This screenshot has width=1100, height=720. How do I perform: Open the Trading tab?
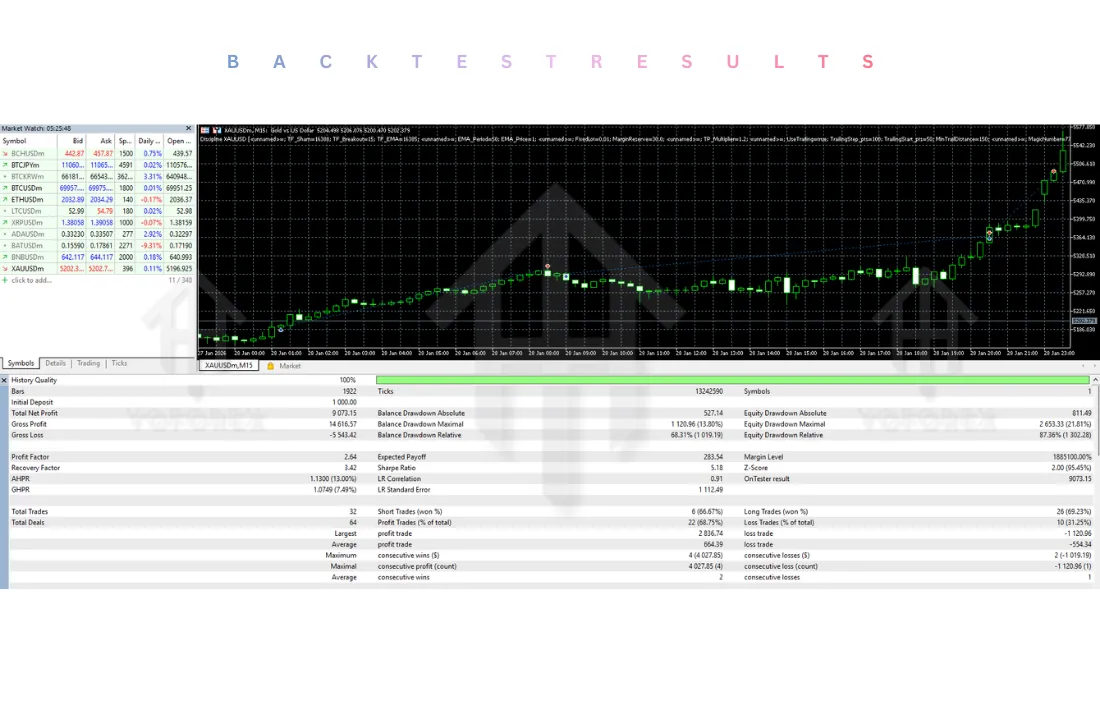(88, 363)
